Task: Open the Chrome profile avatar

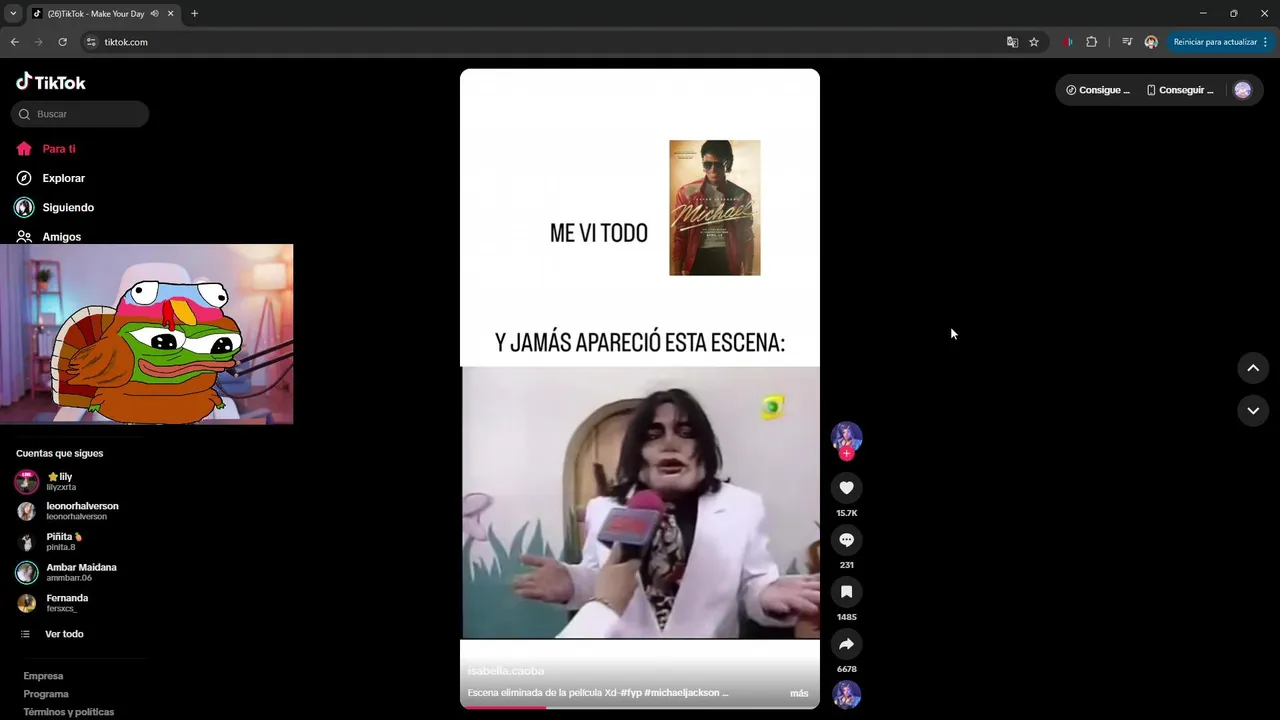Action: tap(1151, 42)
